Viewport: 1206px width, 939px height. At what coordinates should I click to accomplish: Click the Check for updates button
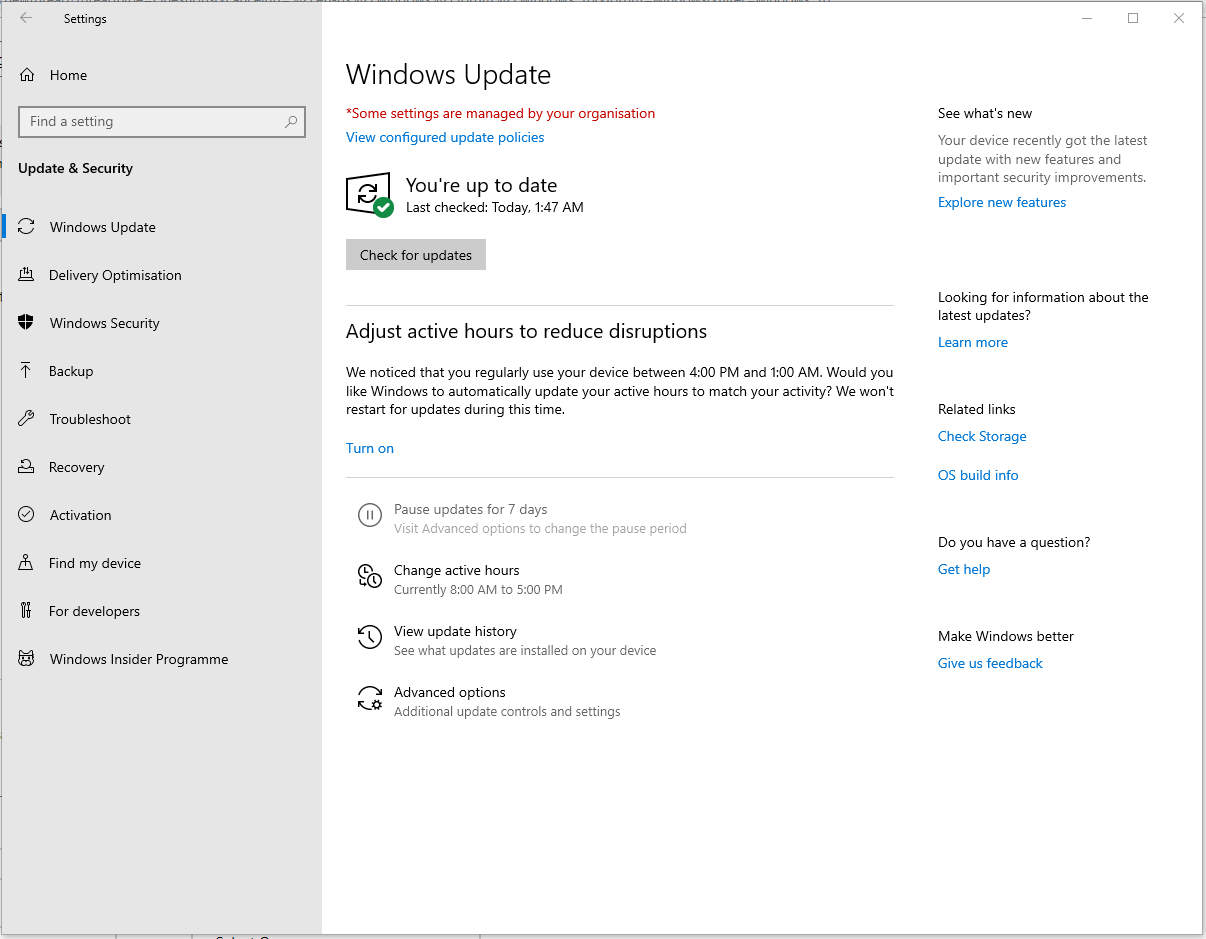click(x=416, y=255)
